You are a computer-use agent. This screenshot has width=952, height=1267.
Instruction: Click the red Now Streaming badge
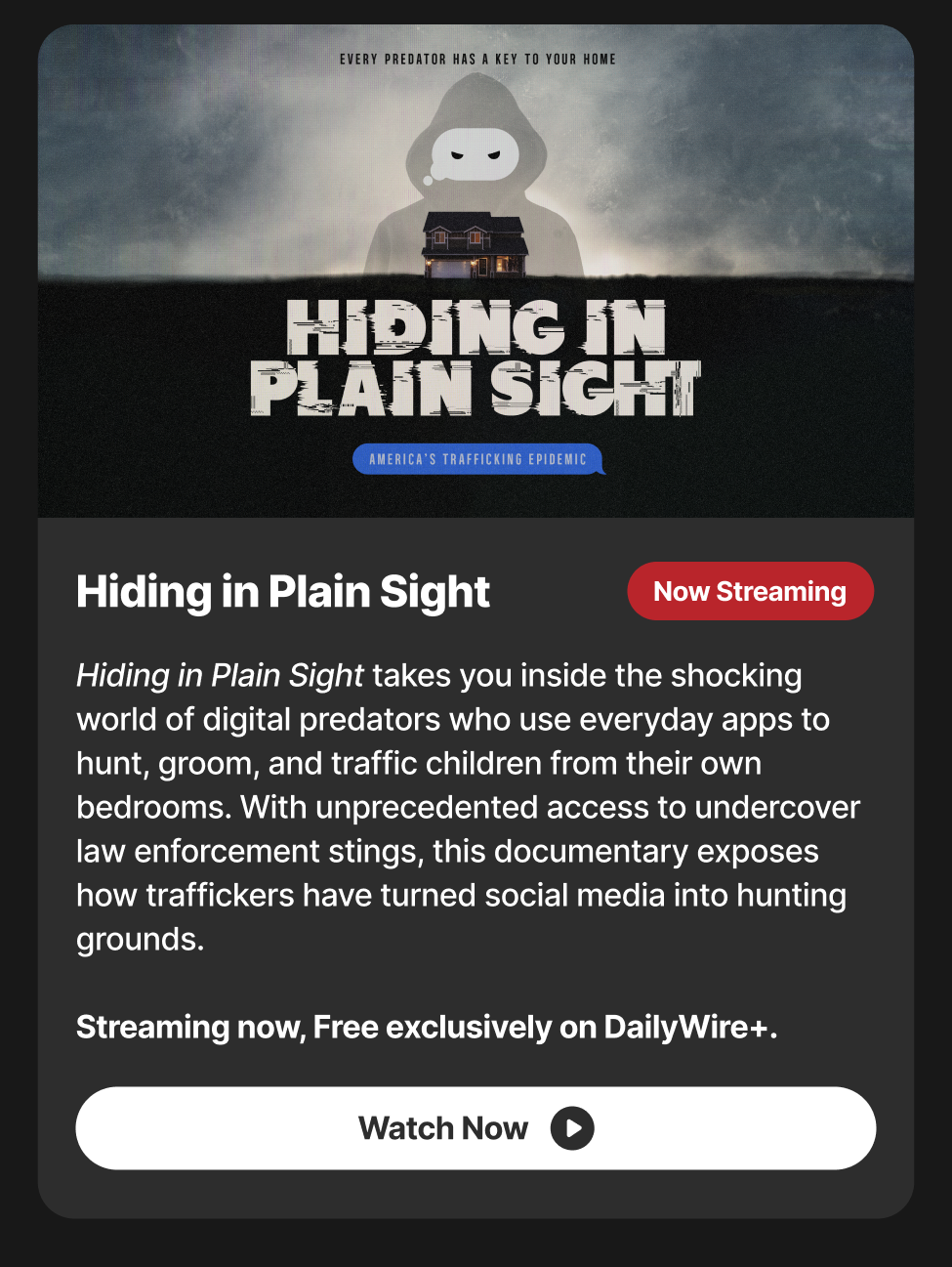tap(750, 591)
